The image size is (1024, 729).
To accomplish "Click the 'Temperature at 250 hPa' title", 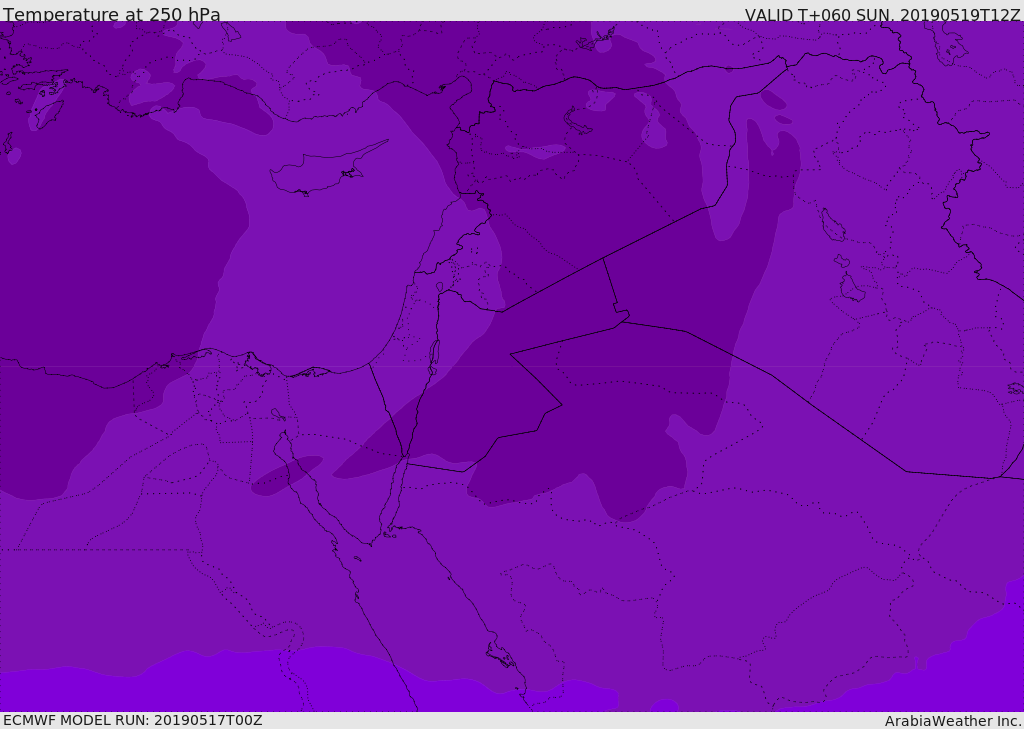I will pyautogui.click(x=112, y=14).
